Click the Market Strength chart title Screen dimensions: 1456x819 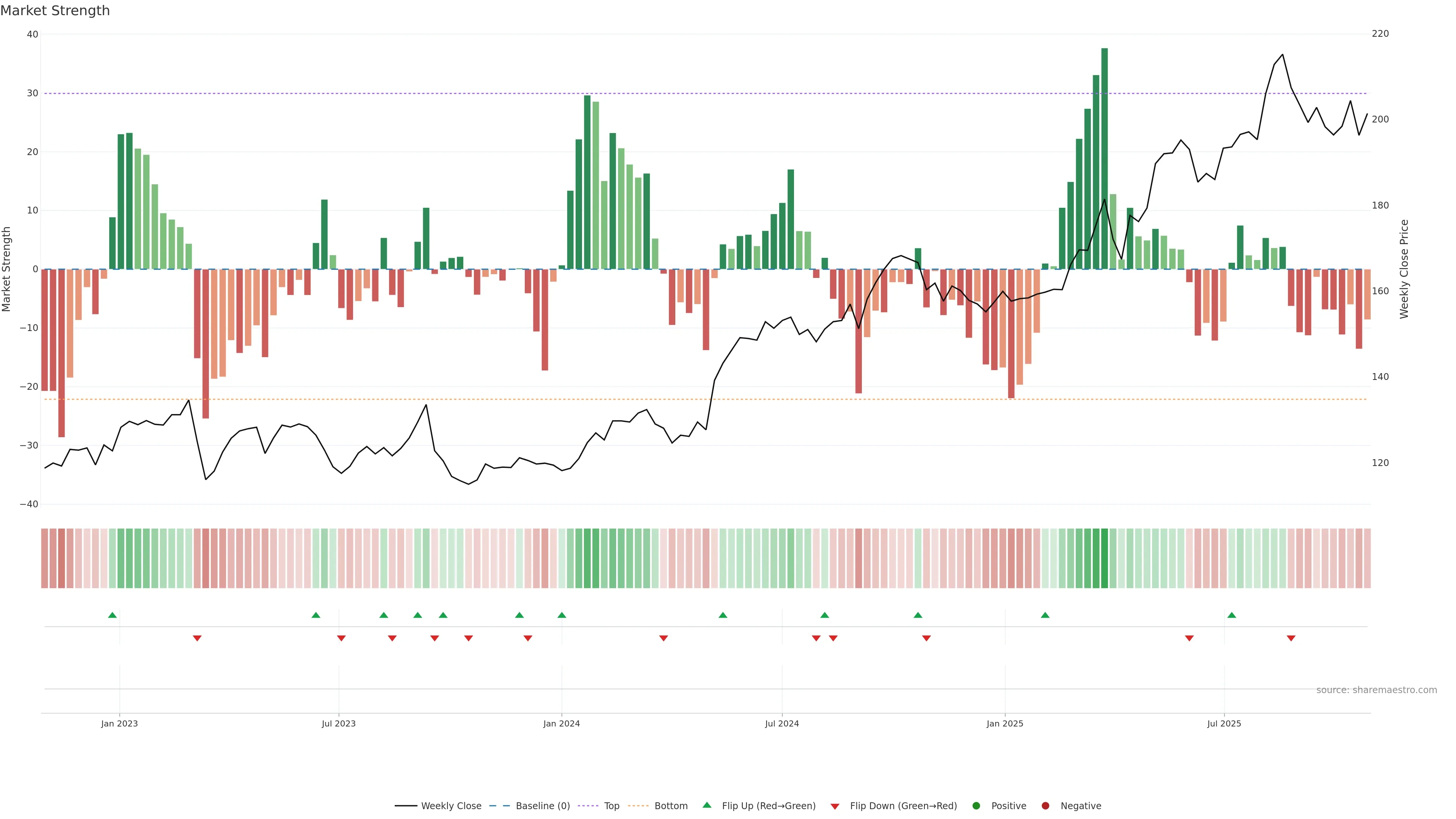pos(55,11)
